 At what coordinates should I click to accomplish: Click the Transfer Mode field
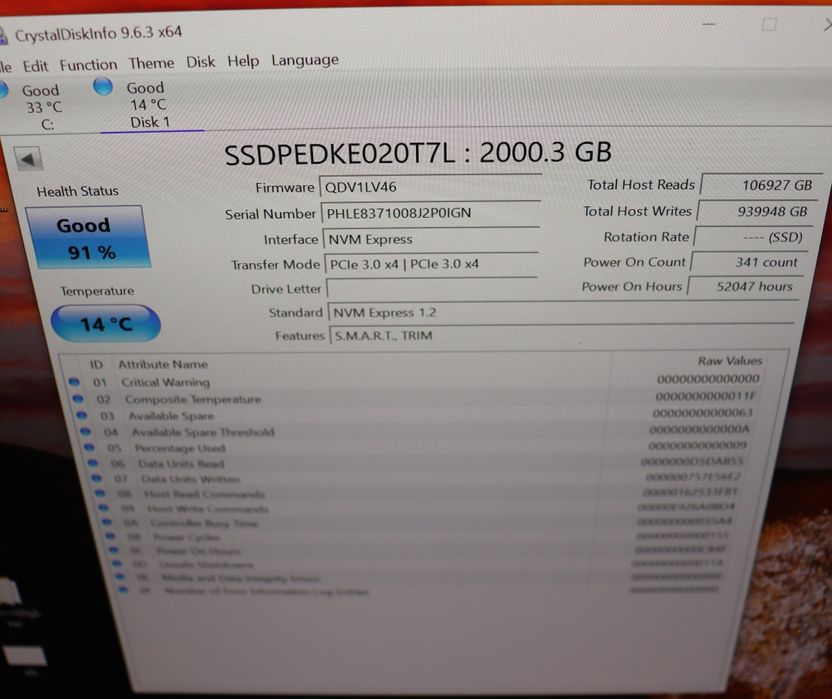click(431, 264)
